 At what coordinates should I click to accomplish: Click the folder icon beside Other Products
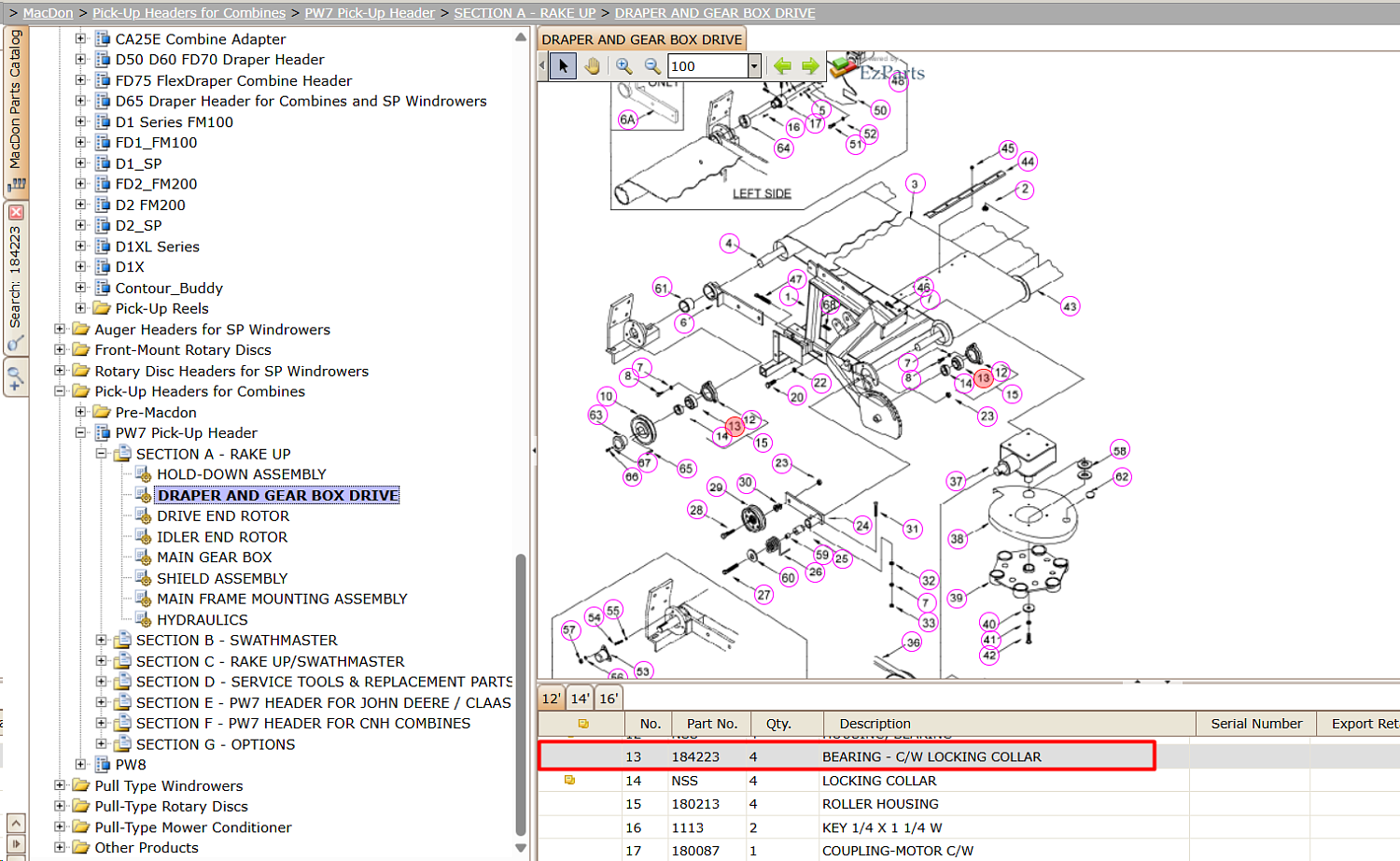point(81,848)
